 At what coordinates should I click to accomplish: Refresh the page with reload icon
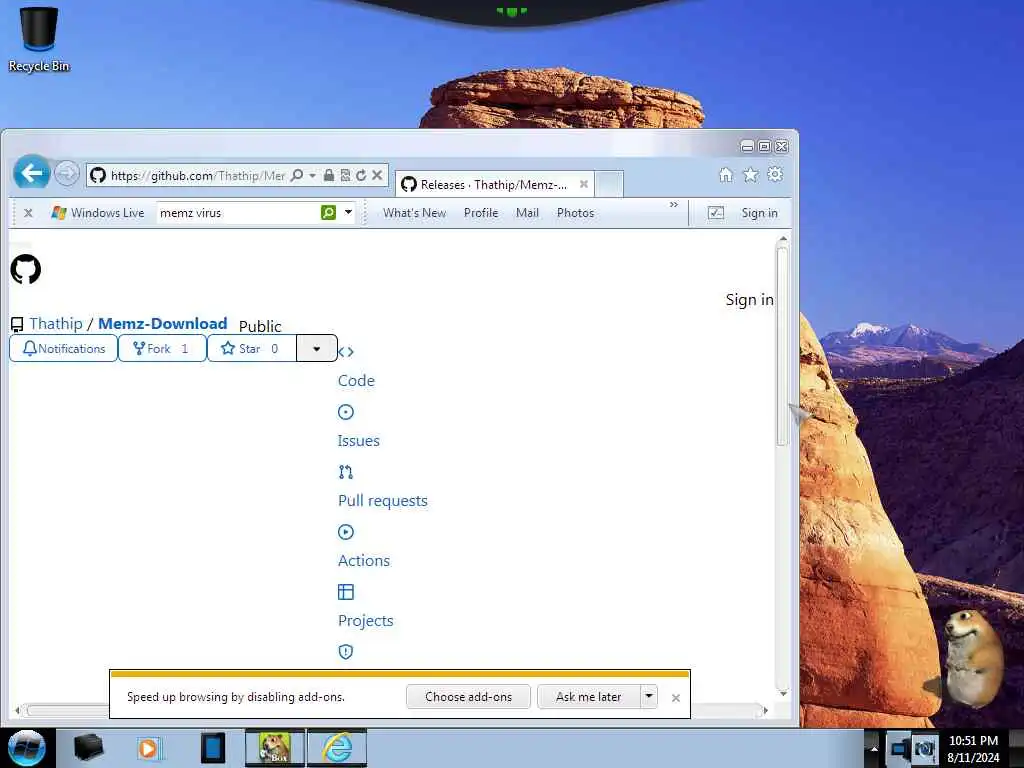tap(360, 175)
